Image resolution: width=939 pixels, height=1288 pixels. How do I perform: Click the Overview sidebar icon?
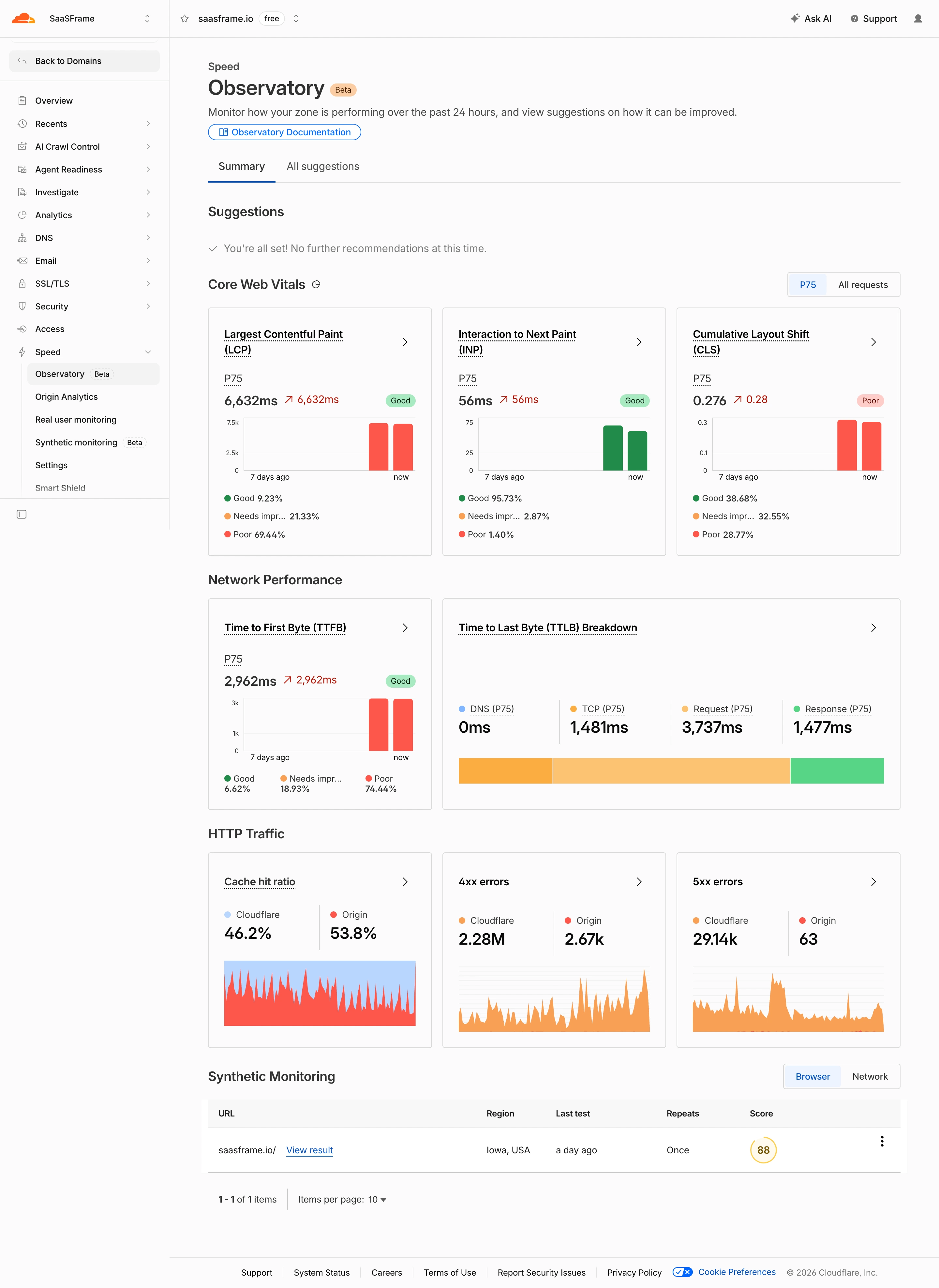[22, 101]
